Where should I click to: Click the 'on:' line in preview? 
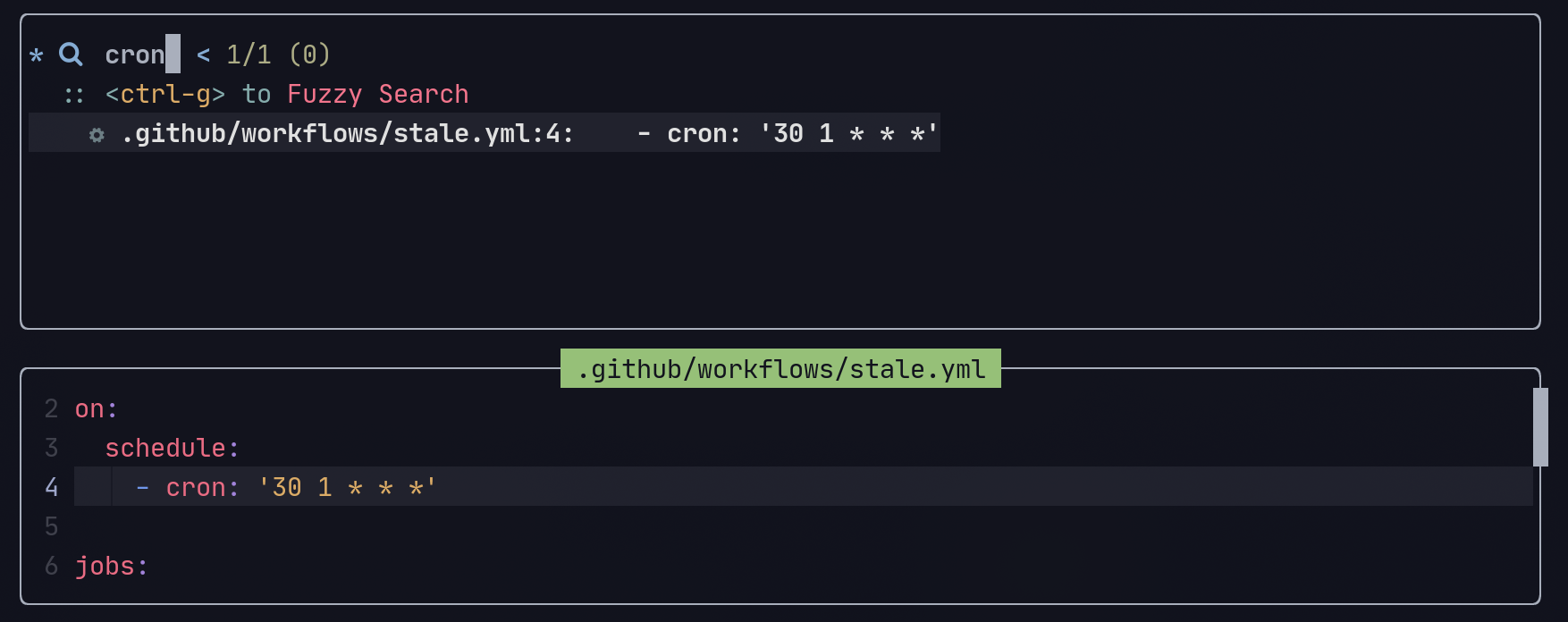pyautogui.click(x=97, y=408)
